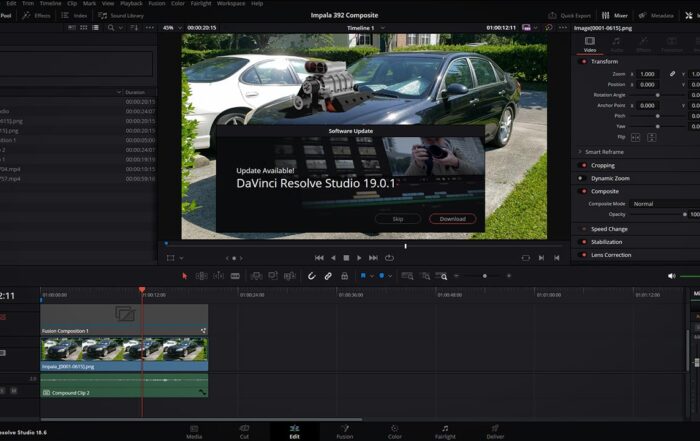Enable the Dynamic Zoom toggle
Screen dimensions: 700x441
click(x=582, y=178)
